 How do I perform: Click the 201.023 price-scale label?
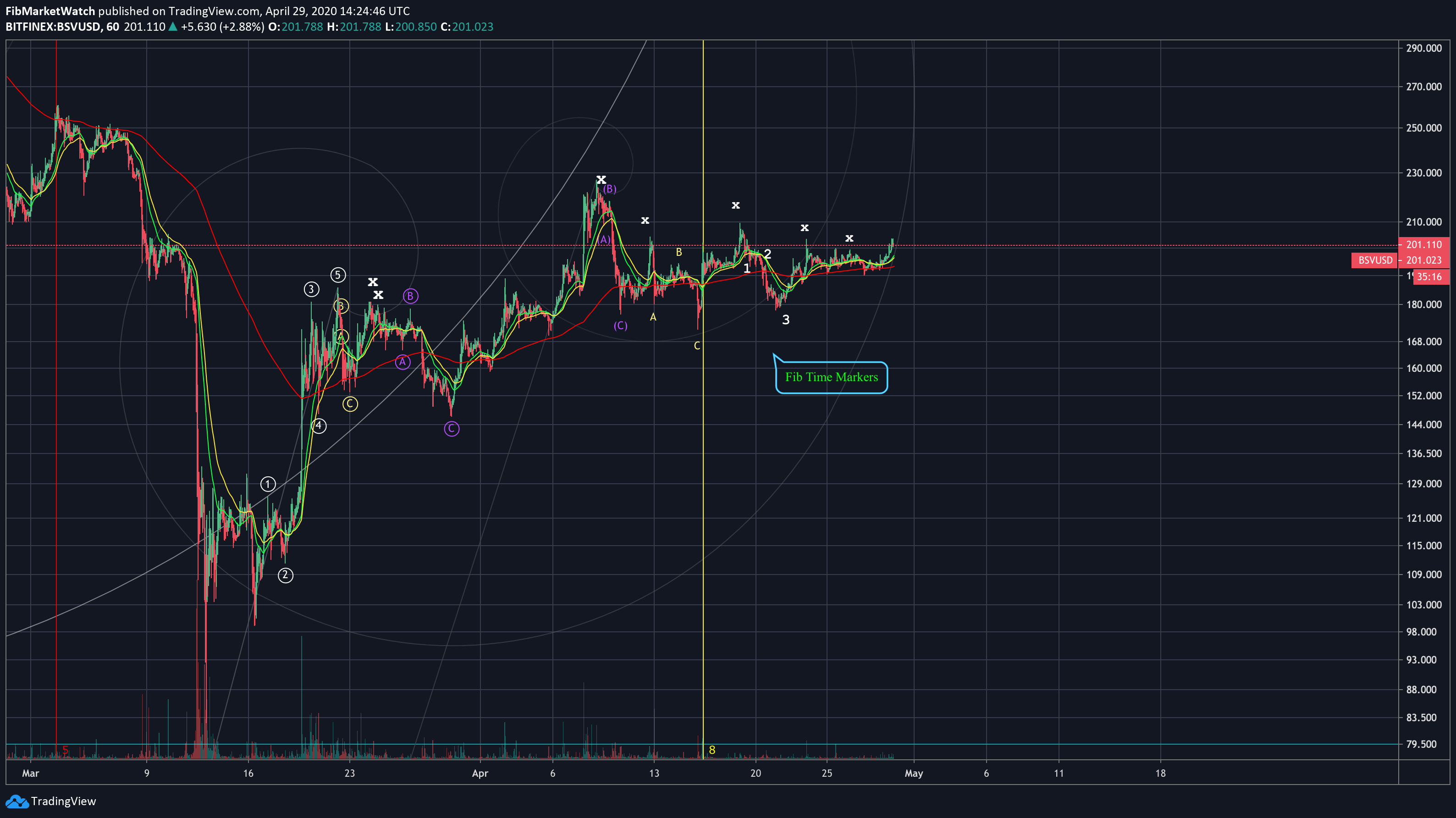pos(1424,260)
